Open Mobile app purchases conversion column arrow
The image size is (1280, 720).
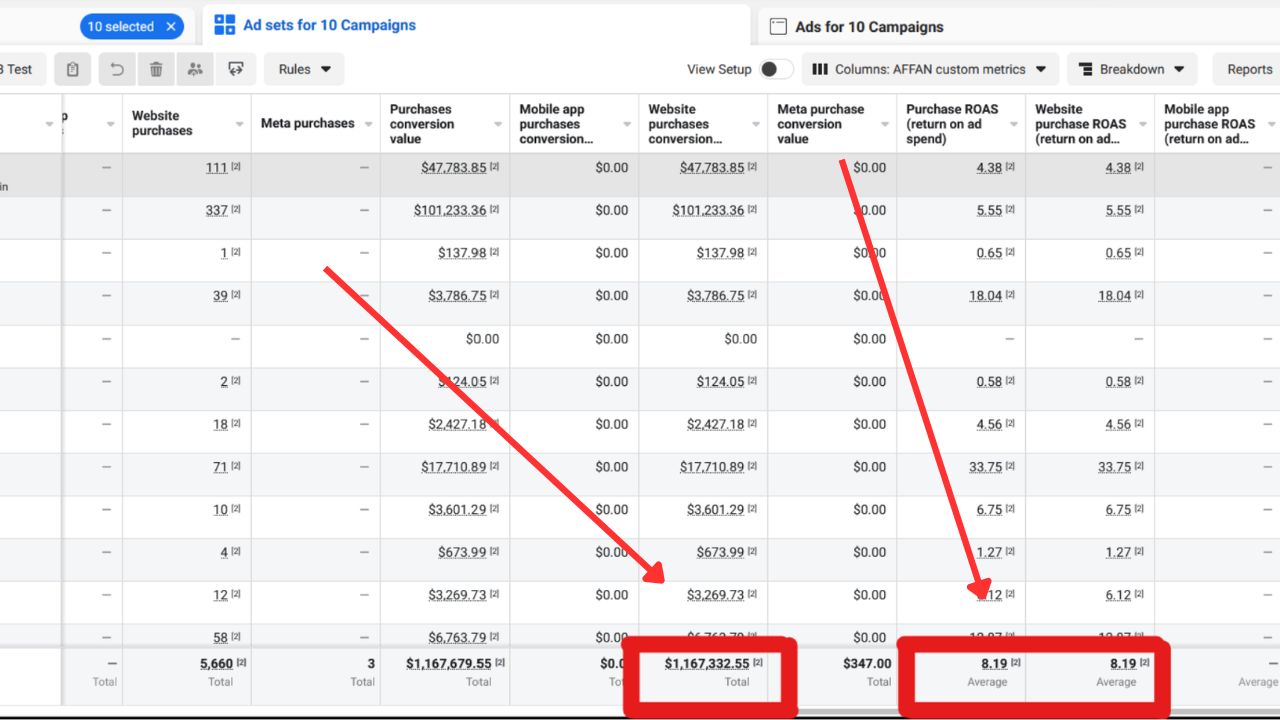[x=627, y=124]
